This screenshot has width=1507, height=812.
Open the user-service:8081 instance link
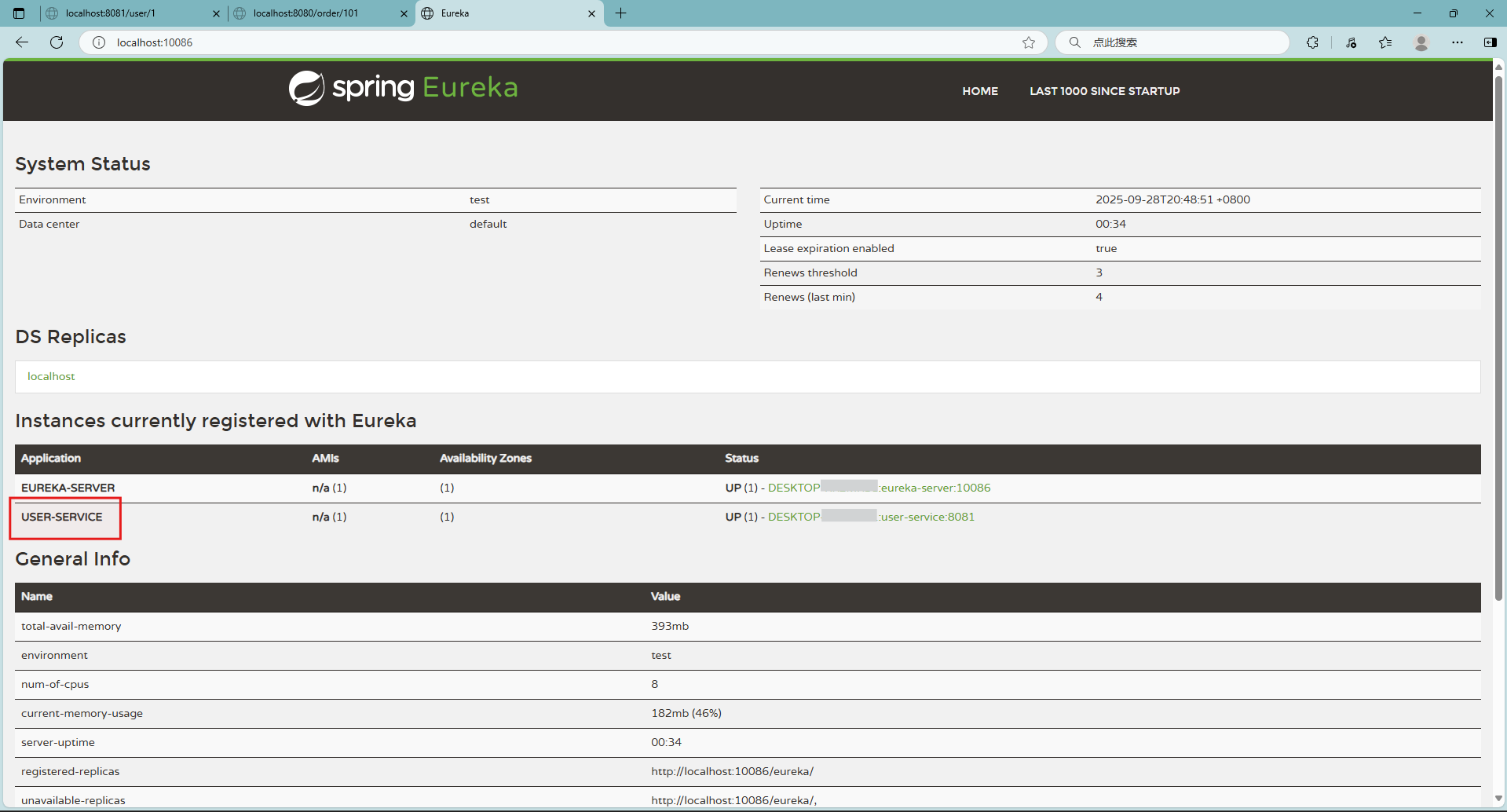(871, 517)
